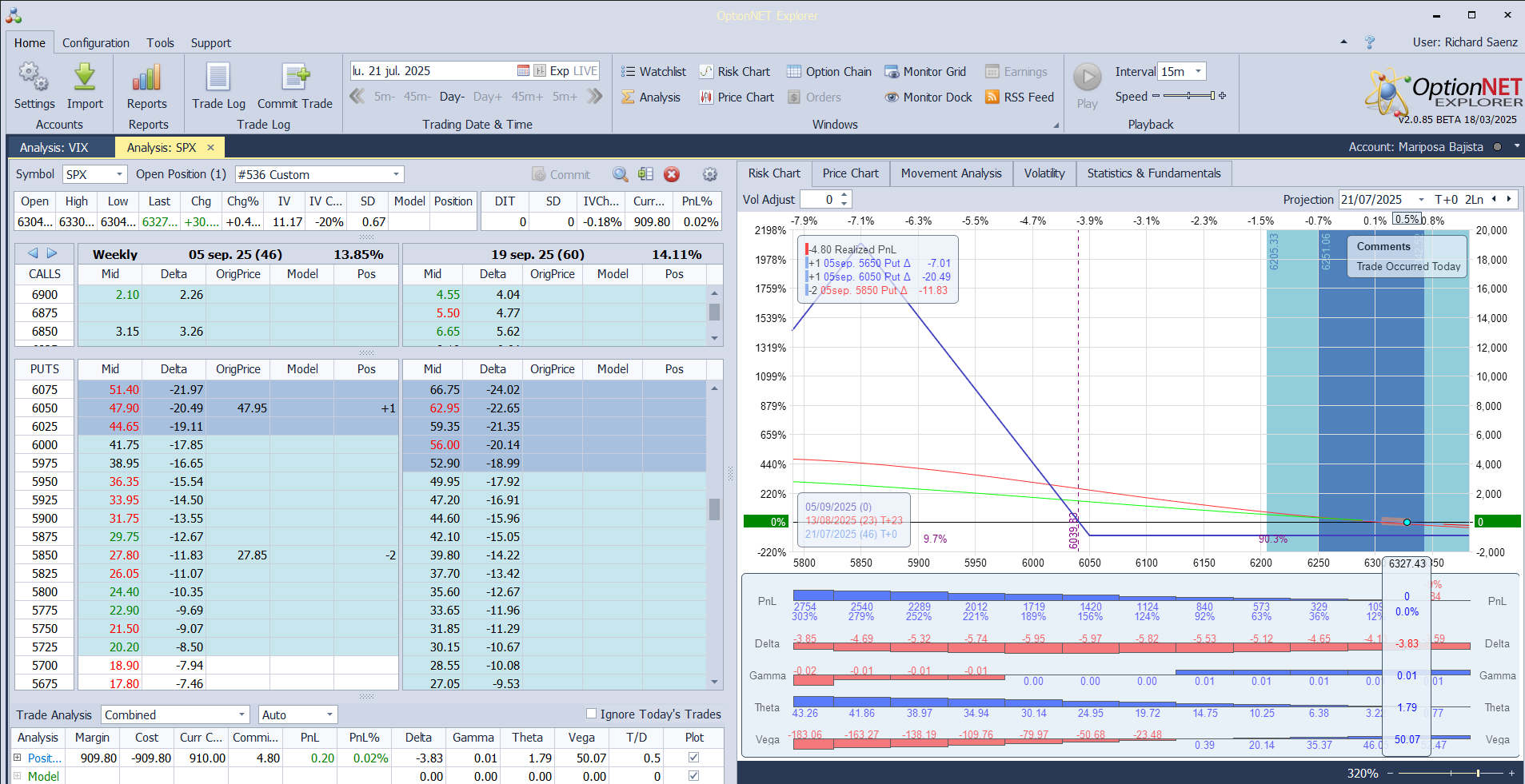Step forward one day with Day+
This screenshot has width=1525, height=784.
488,97
